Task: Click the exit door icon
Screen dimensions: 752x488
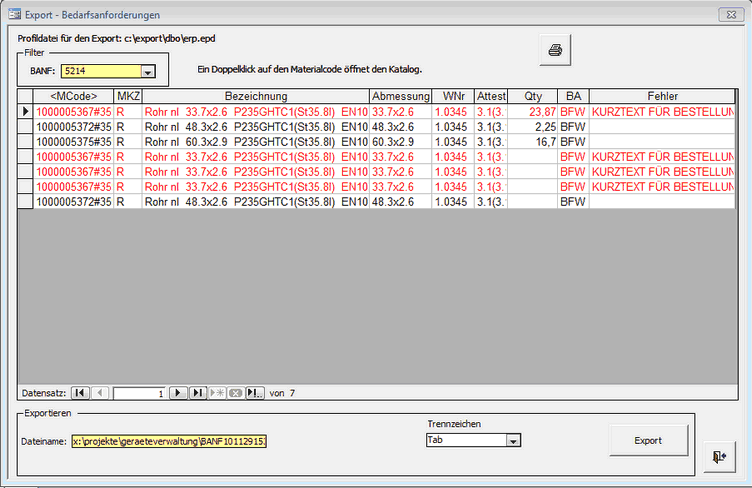Action: click(718, 456)
